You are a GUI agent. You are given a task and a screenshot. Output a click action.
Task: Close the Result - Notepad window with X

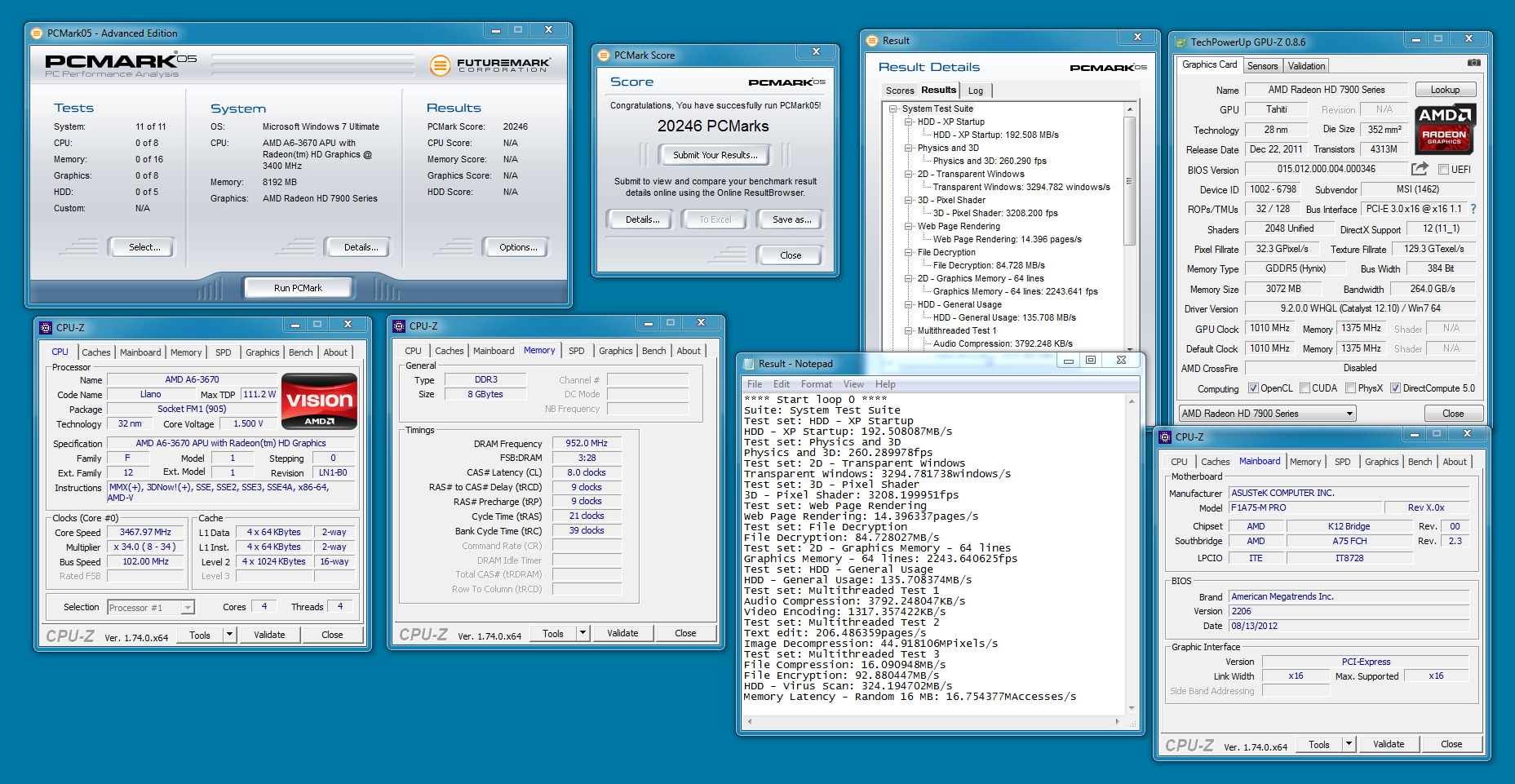pyautogui.click(x=1122, y=361)
